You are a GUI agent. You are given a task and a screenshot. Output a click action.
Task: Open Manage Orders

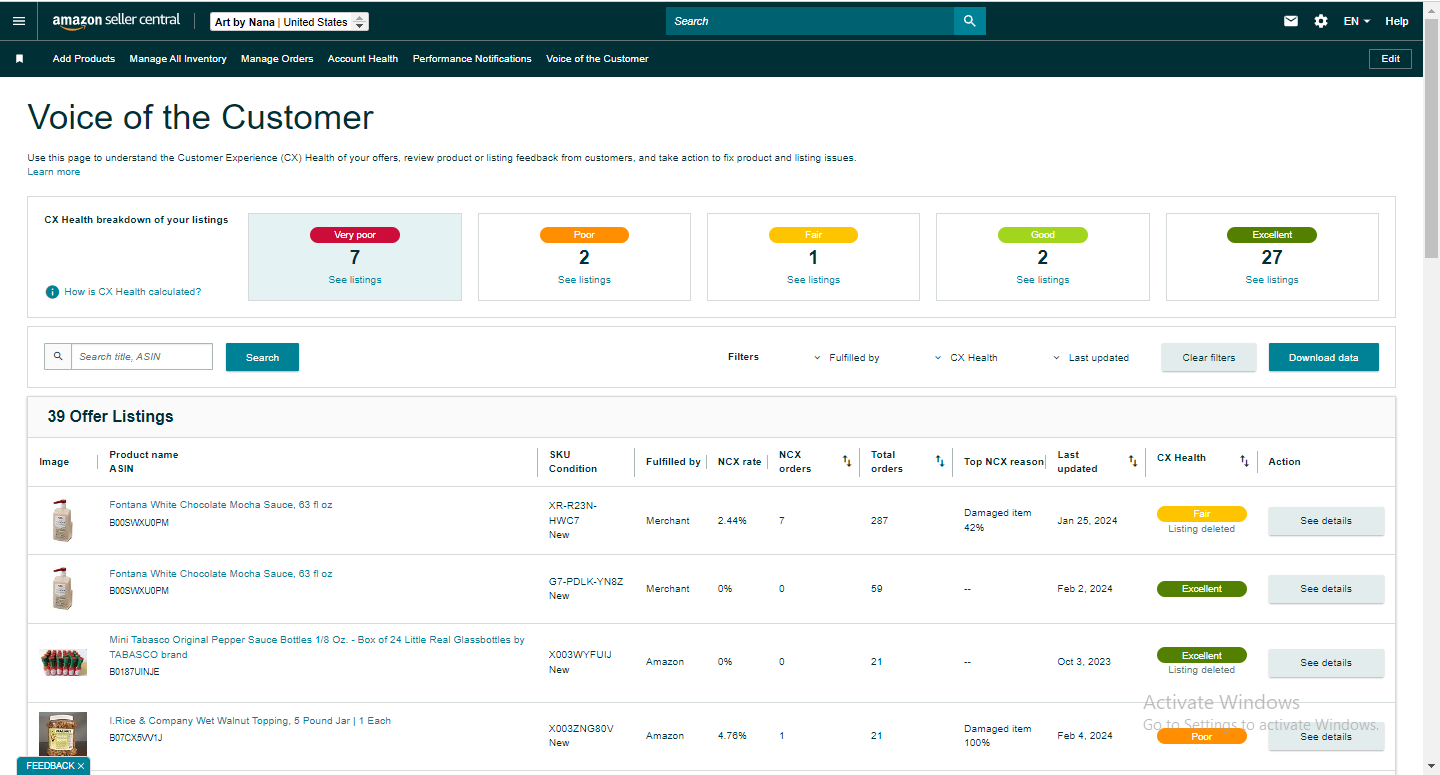click(277, 59)
